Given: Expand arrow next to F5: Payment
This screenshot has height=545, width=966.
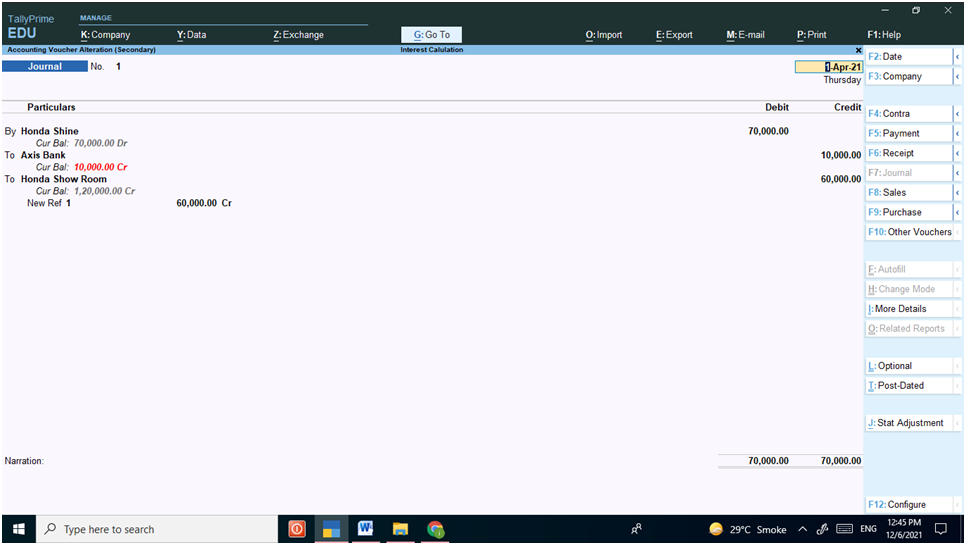Looking at the screenshot, I should click(x=957, y=134).
